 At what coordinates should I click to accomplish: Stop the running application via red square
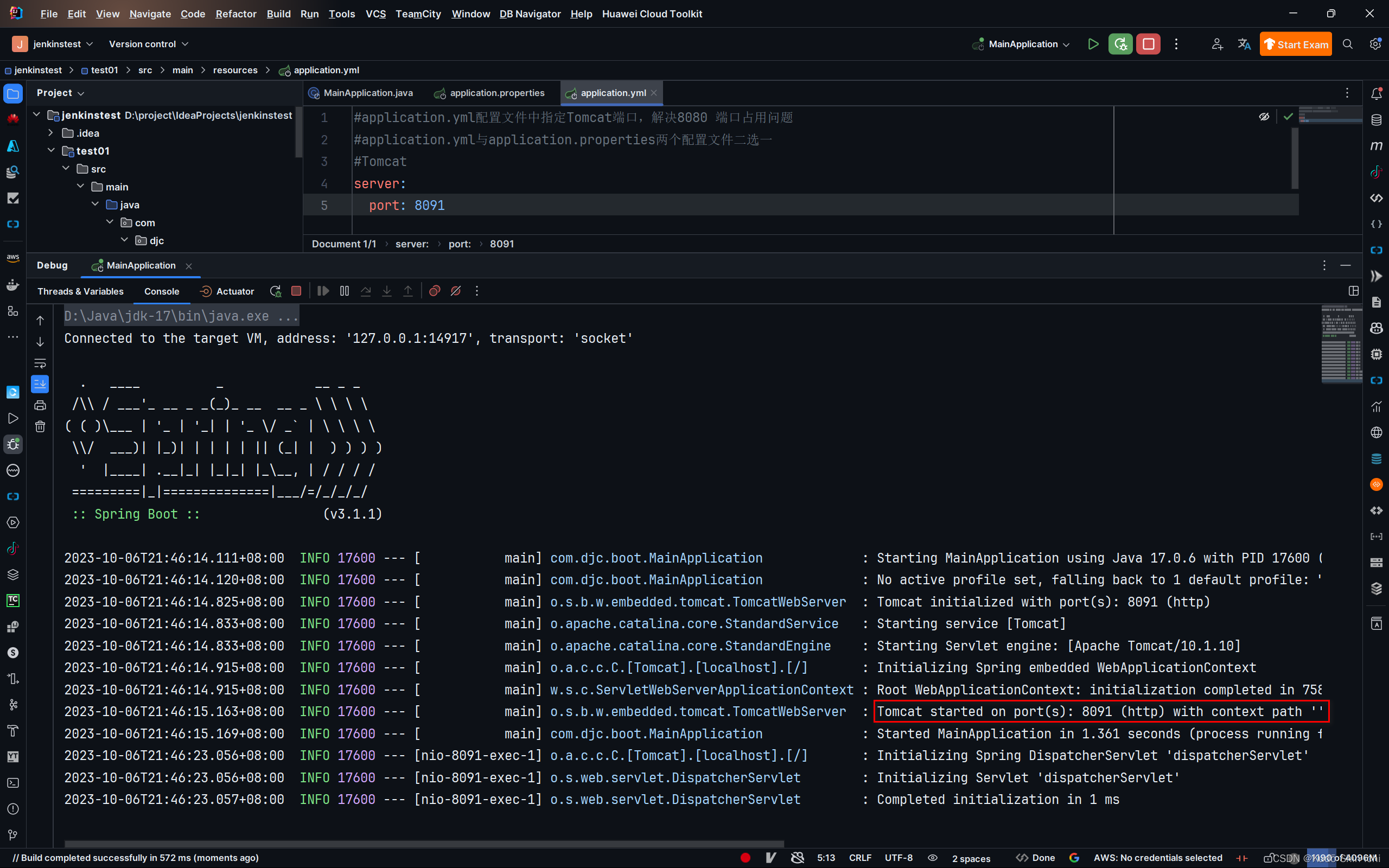click(x=1148, y=44)
